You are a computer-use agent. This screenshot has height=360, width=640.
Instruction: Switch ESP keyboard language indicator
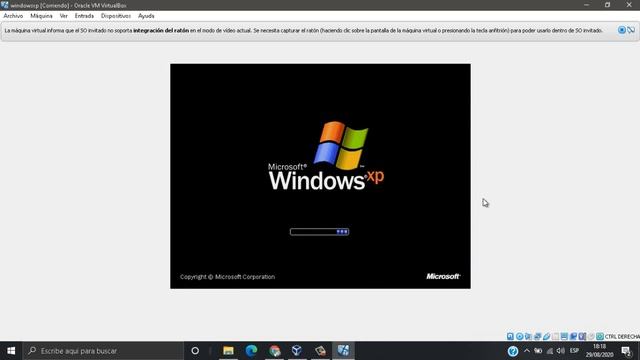pyautogui.click(x=574, y=351)
